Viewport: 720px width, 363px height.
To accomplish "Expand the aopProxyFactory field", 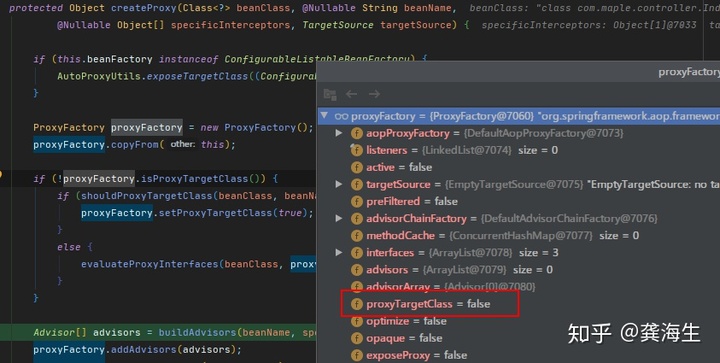I will click(x=339, y=133).
